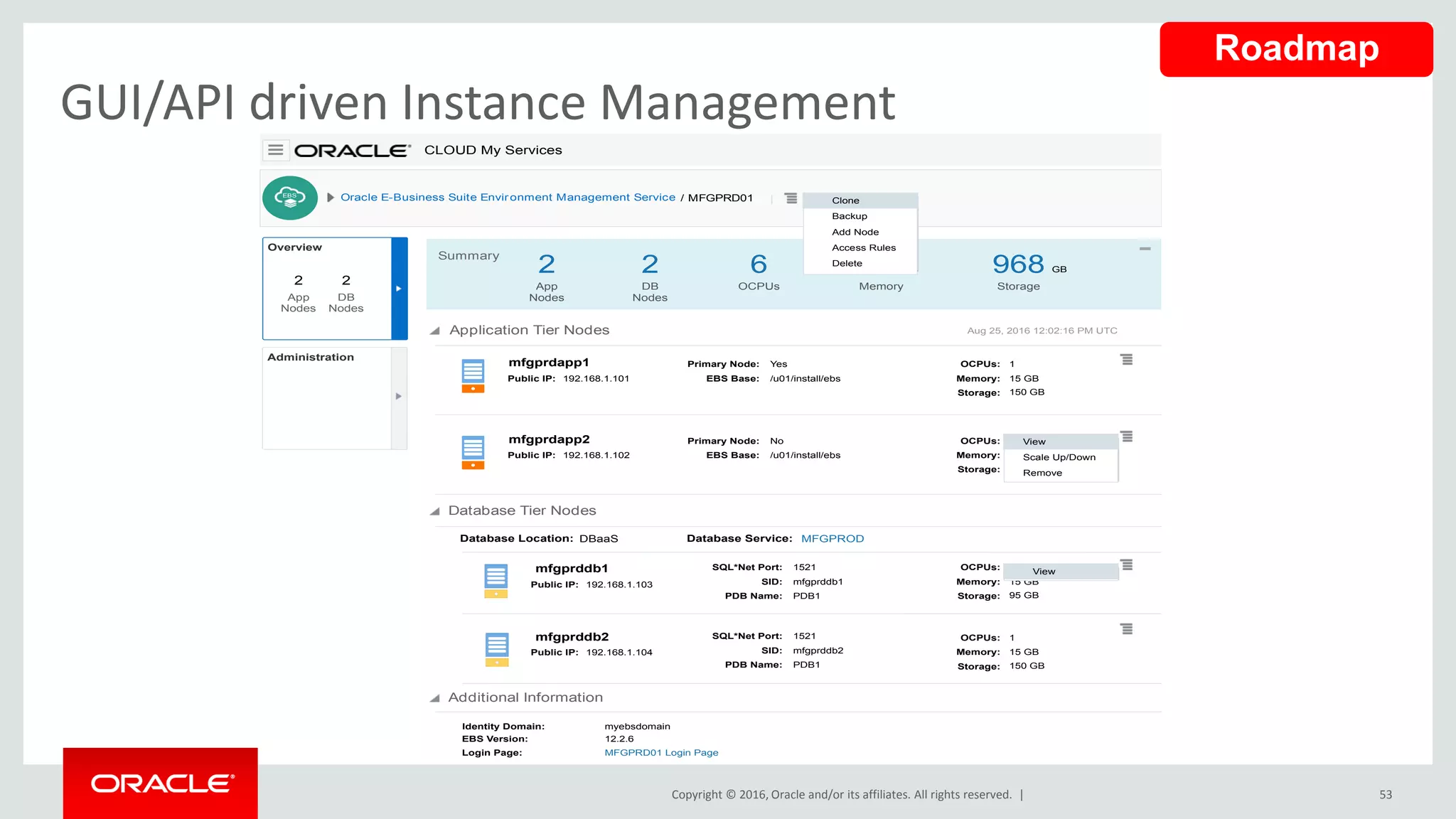Image resolution: width=1456 pixels, height=819 pixels.
Task: Click the mfgprddb1 database server icon
Action: [x=496, y=581]
